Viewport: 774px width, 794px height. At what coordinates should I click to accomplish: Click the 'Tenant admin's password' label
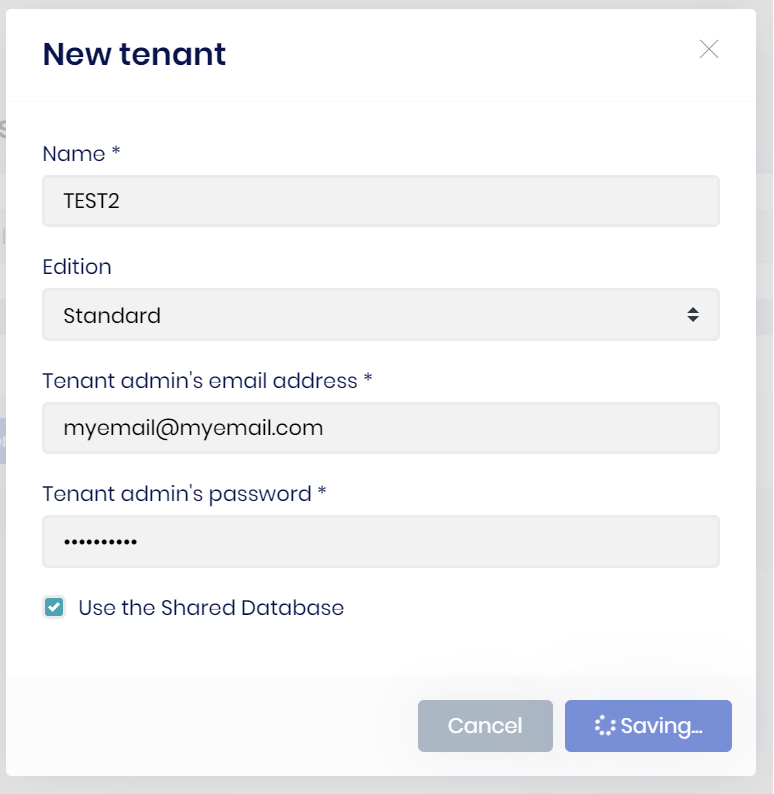point(185,494)
